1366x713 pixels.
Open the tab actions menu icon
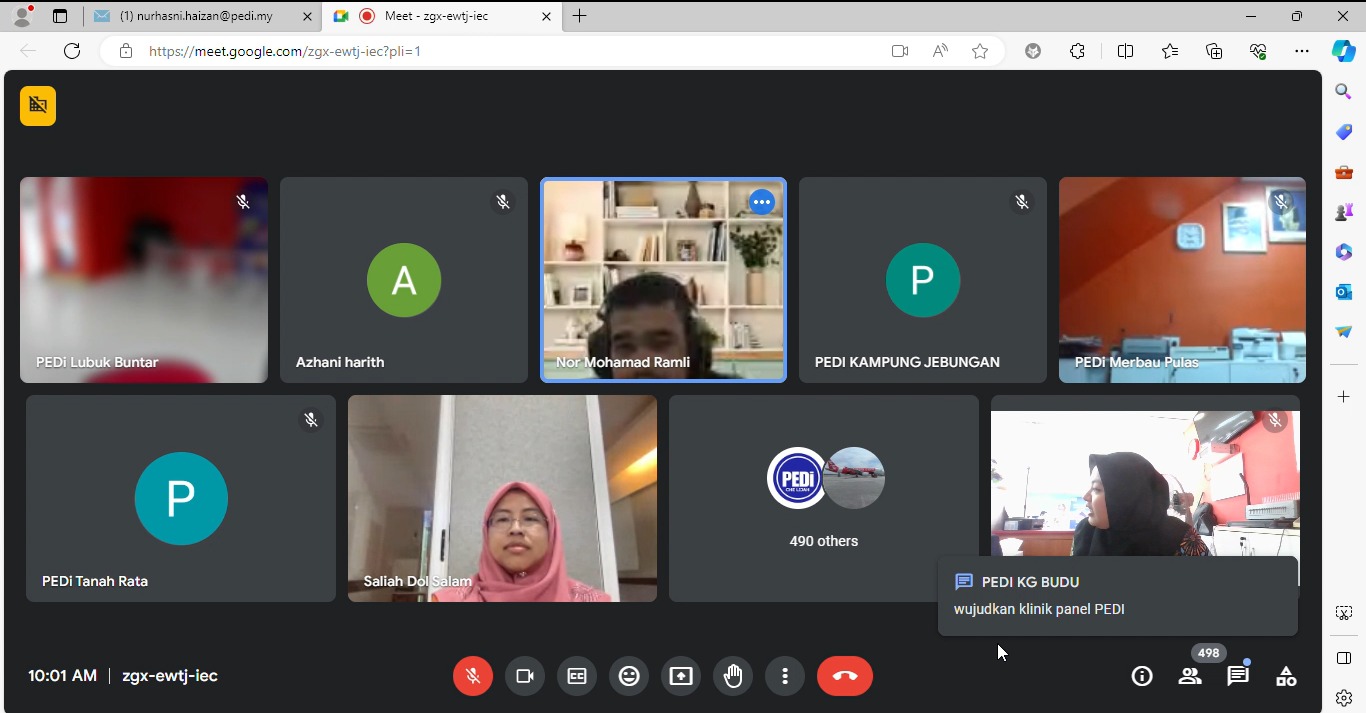tap(60, 16)
